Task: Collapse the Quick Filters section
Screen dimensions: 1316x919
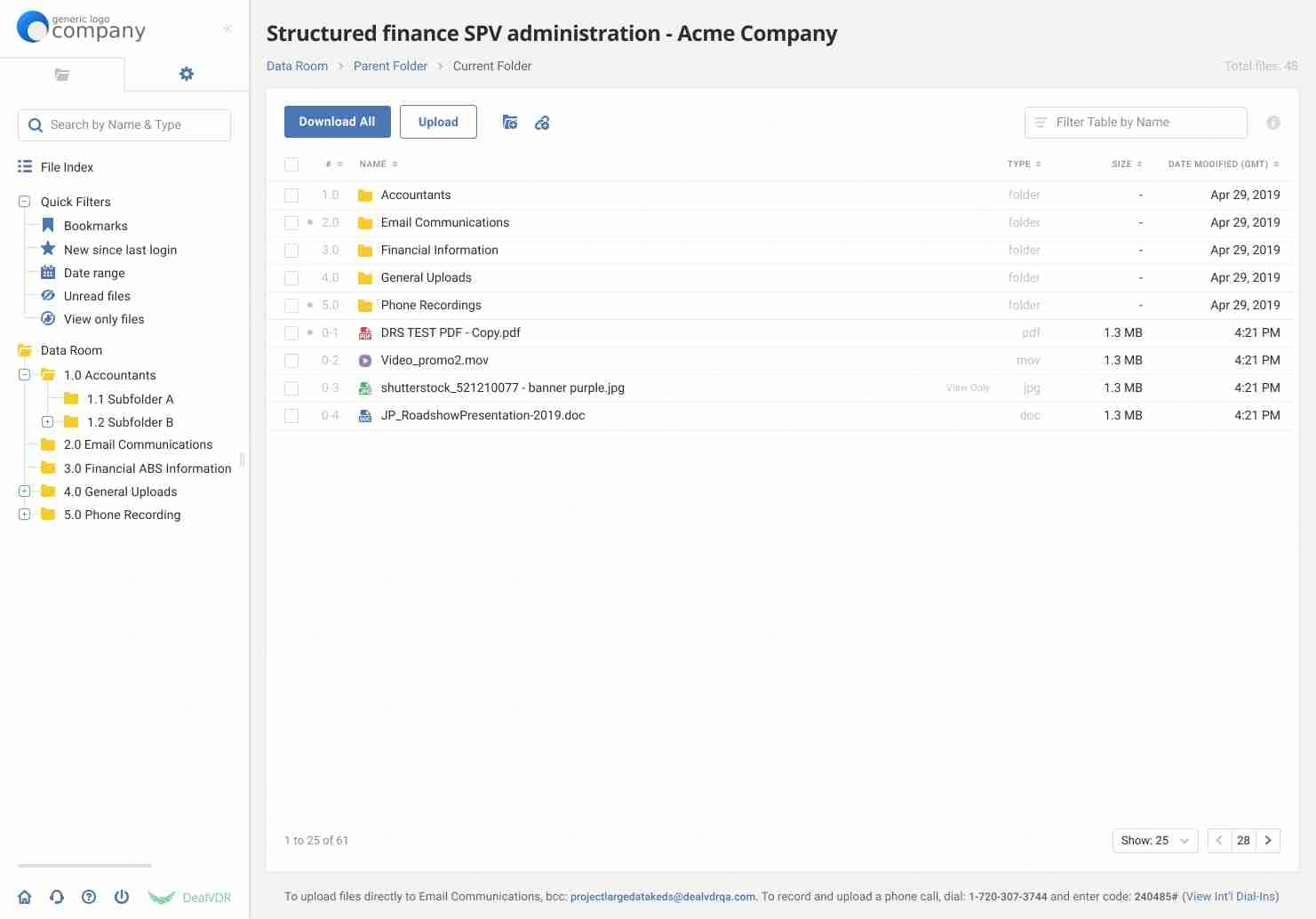Action: pyautogui.click(x=25, y=202)
